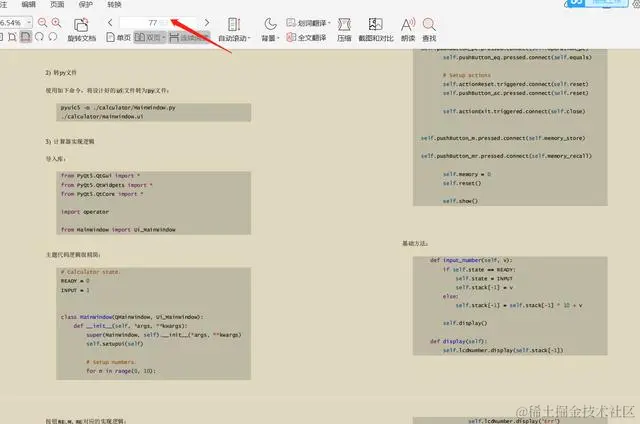The image size is (640, 424).
Task: Click code line "self.state = INPUT"
Action: 484,279
